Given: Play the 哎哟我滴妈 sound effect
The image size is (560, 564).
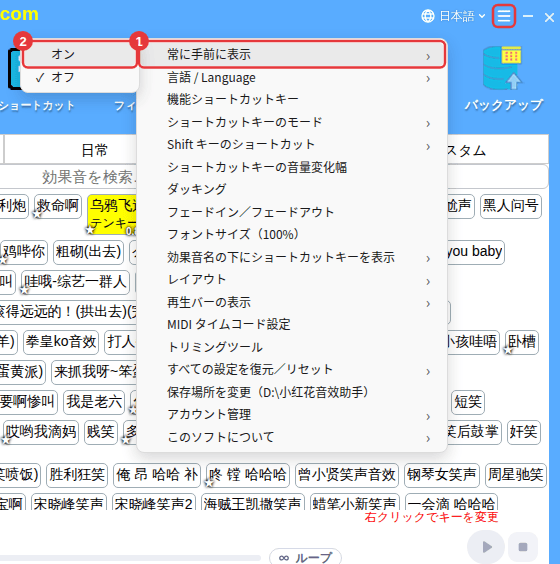Looking at the screenshot, I should click(41, 432).
